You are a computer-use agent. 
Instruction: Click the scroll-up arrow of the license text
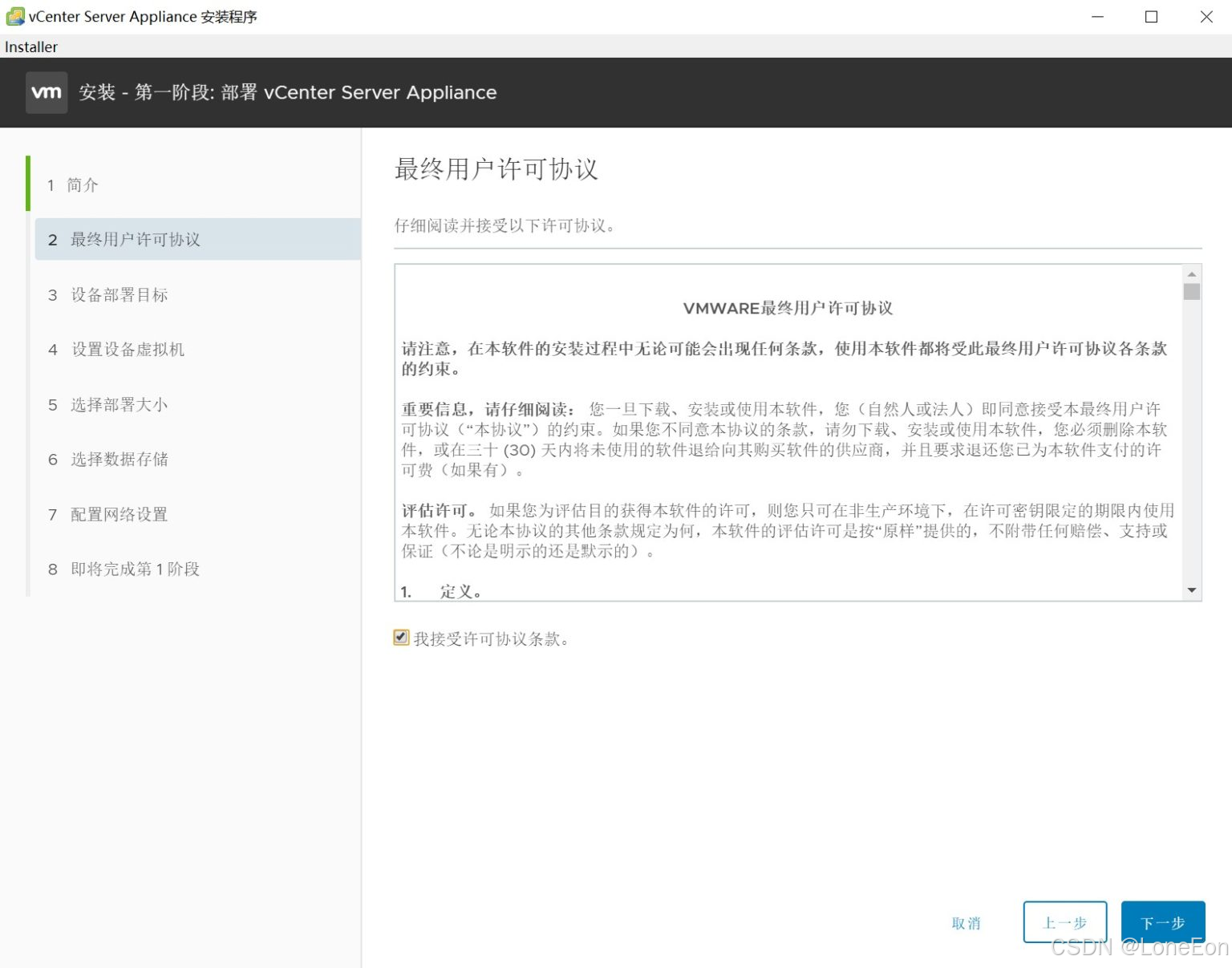pos(1192,273)
